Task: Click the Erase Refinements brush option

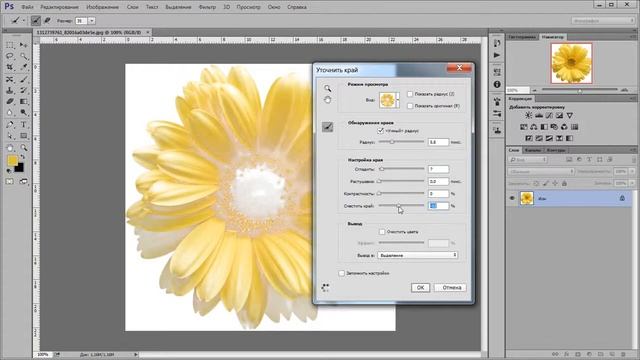Action: point(47,20)
